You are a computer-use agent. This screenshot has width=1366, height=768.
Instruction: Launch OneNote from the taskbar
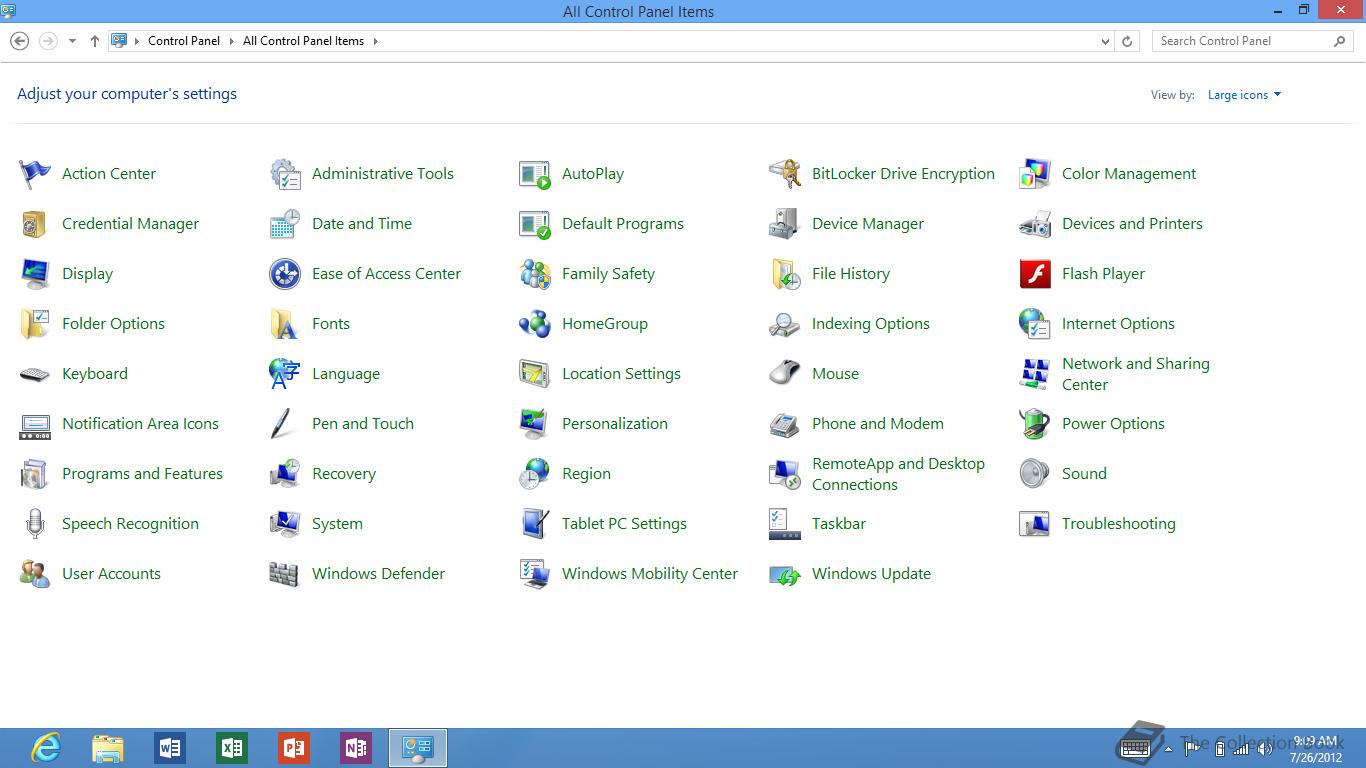[x=356, y=748]
